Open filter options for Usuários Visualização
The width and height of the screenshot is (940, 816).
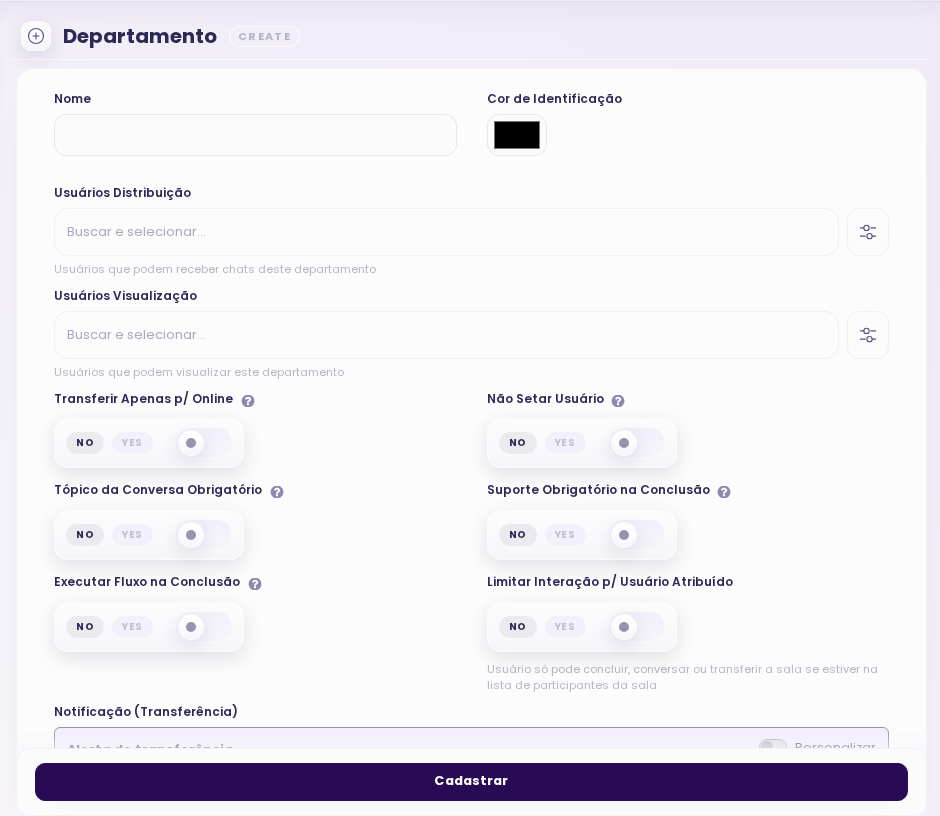click(867, 335)
